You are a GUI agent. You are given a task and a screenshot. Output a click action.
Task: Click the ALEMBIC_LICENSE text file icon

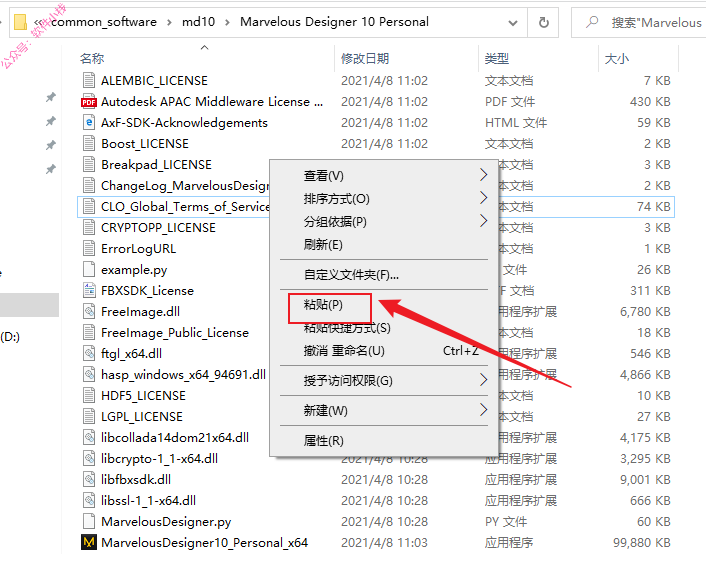pos(89,81)
